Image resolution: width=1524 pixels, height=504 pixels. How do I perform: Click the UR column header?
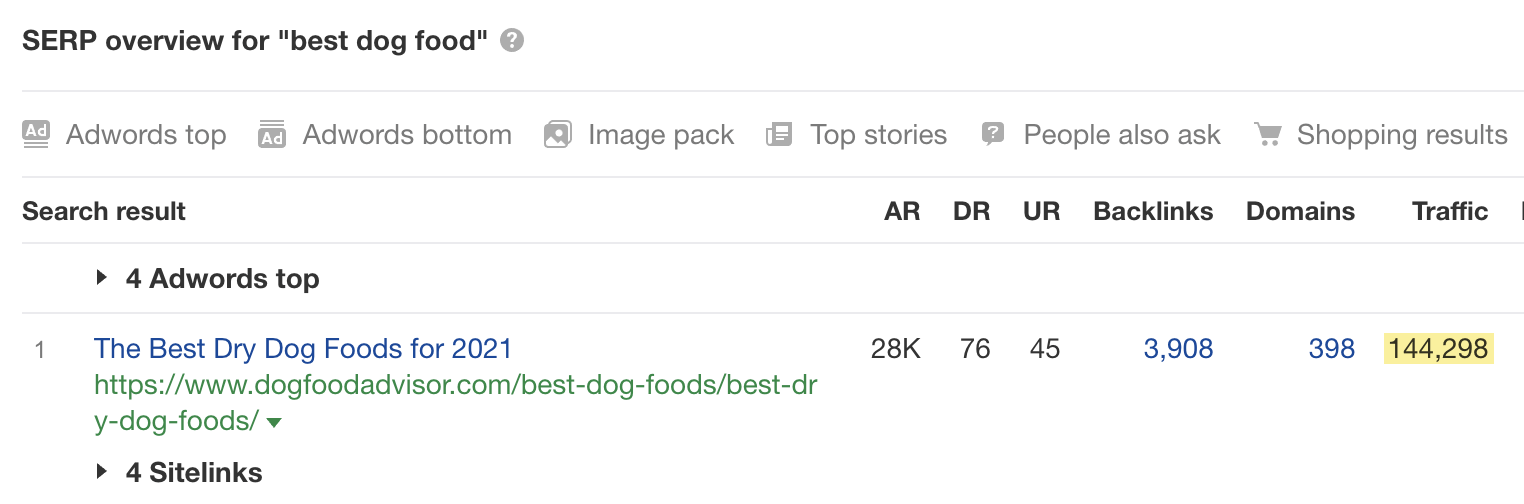pos(1041,211)
